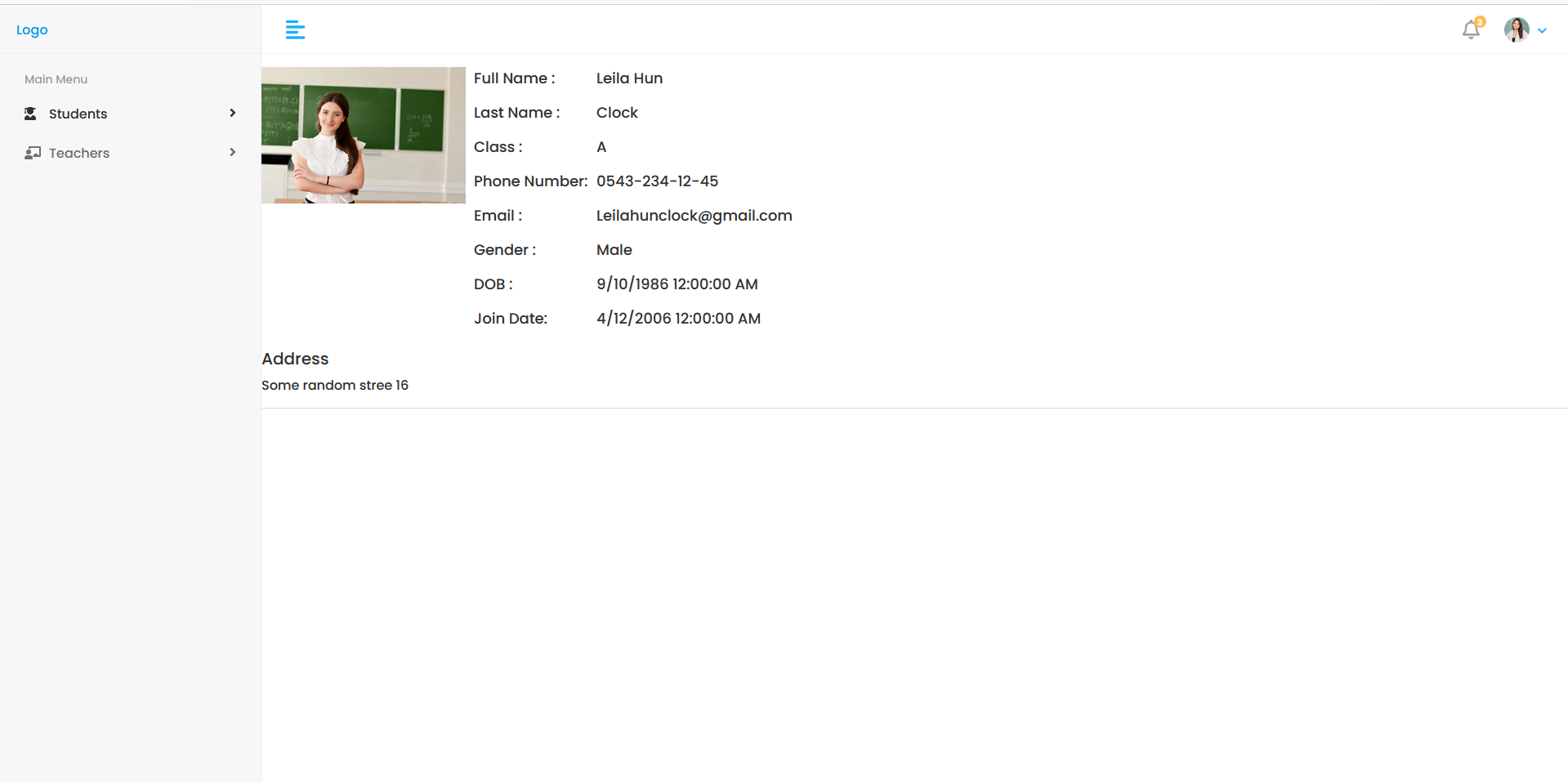This screenshot has height=782, width=1568.
Task: Click the Main Menu heading
Action: tap(56, 78)
